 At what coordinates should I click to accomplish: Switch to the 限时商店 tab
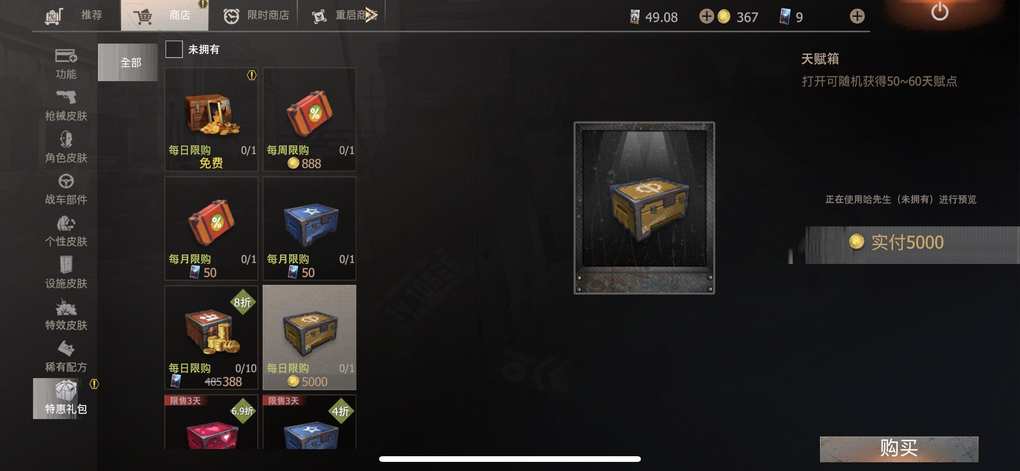pyautogui.click(x=256, y=16)
